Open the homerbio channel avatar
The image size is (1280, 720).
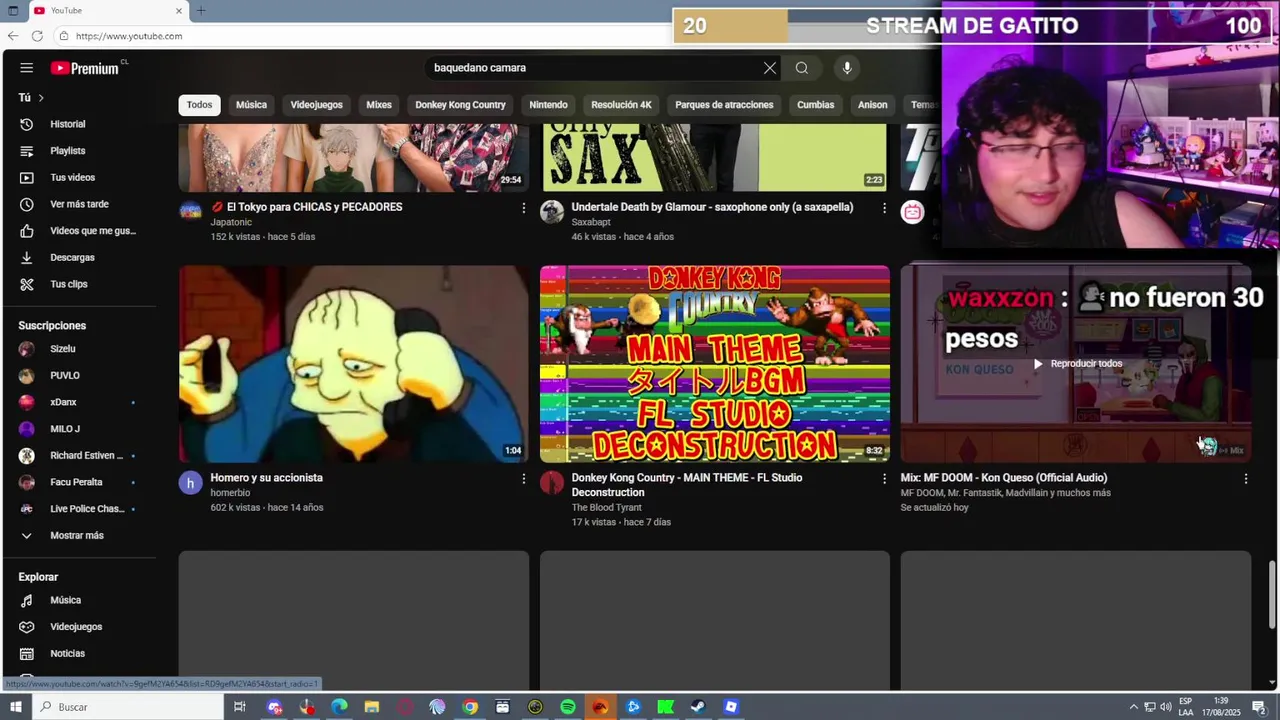coord(190,483)
